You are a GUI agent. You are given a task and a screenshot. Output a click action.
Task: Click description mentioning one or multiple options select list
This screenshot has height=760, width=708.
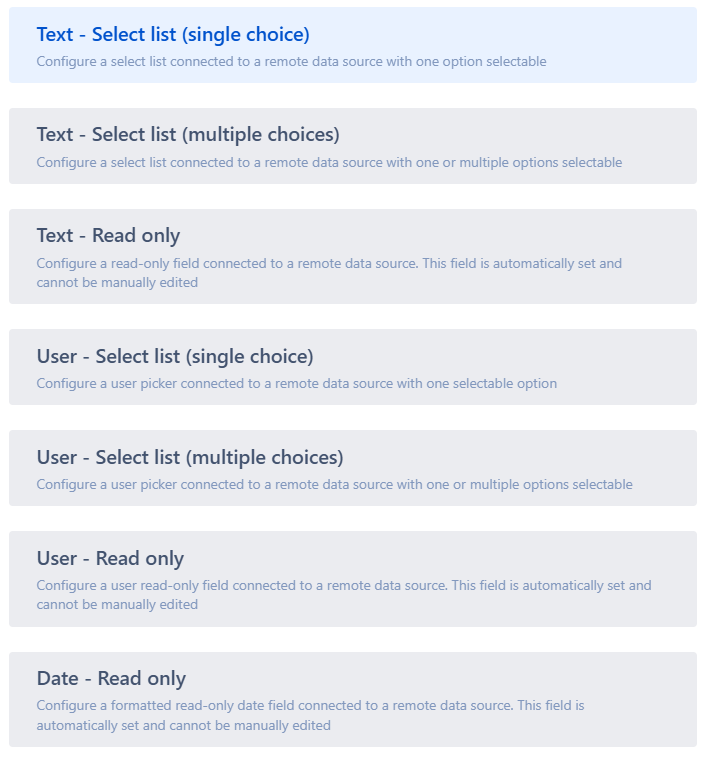[329, 162]
